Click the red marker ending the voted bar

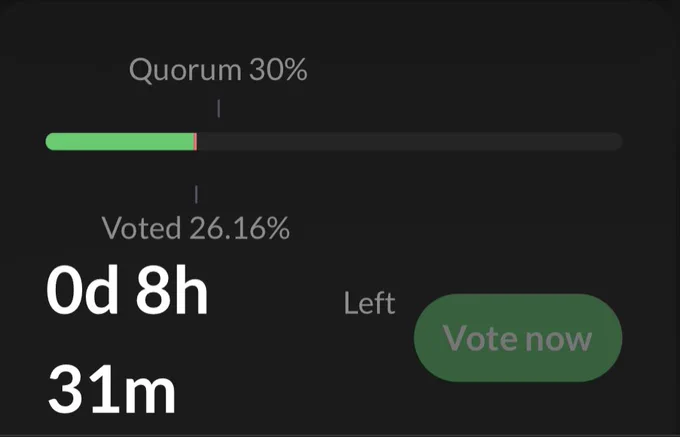pos(196,142)
